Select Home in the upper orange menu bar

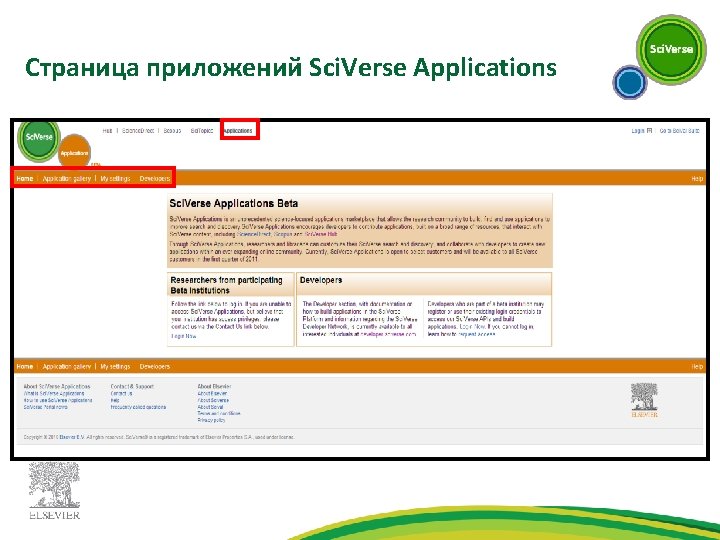click(x=25, y=179)
